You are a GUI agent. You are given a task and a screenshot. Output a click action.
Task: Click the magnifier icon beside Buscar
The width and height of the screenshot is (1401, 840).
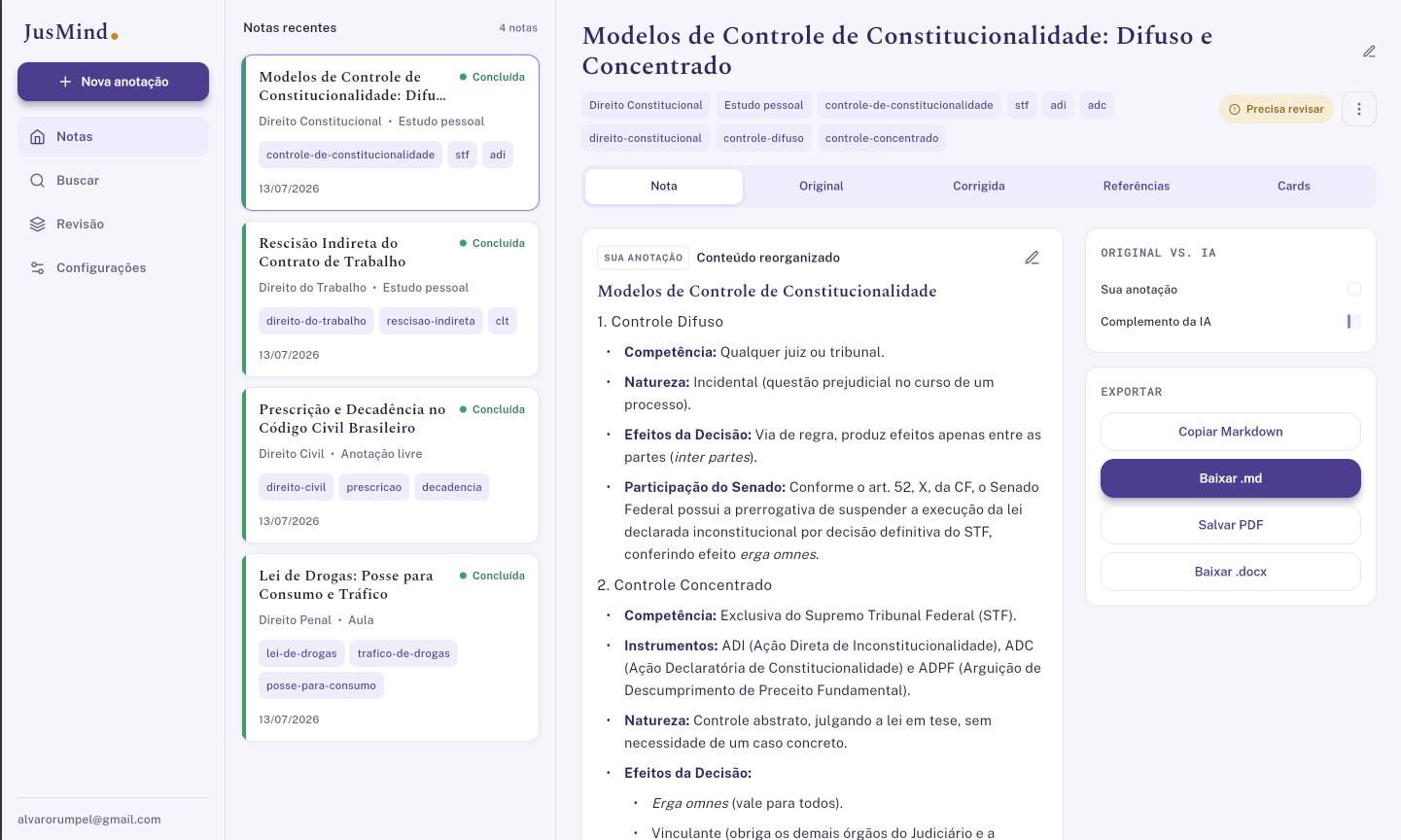coord(37,181)
